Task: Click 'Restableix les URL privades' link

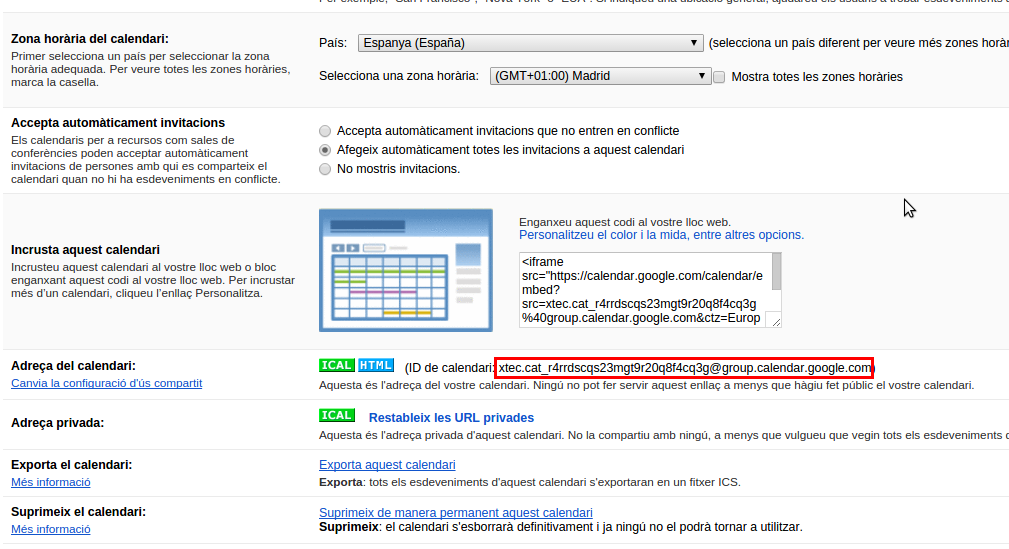Action: pyautogui.click(x=451, y=418)
